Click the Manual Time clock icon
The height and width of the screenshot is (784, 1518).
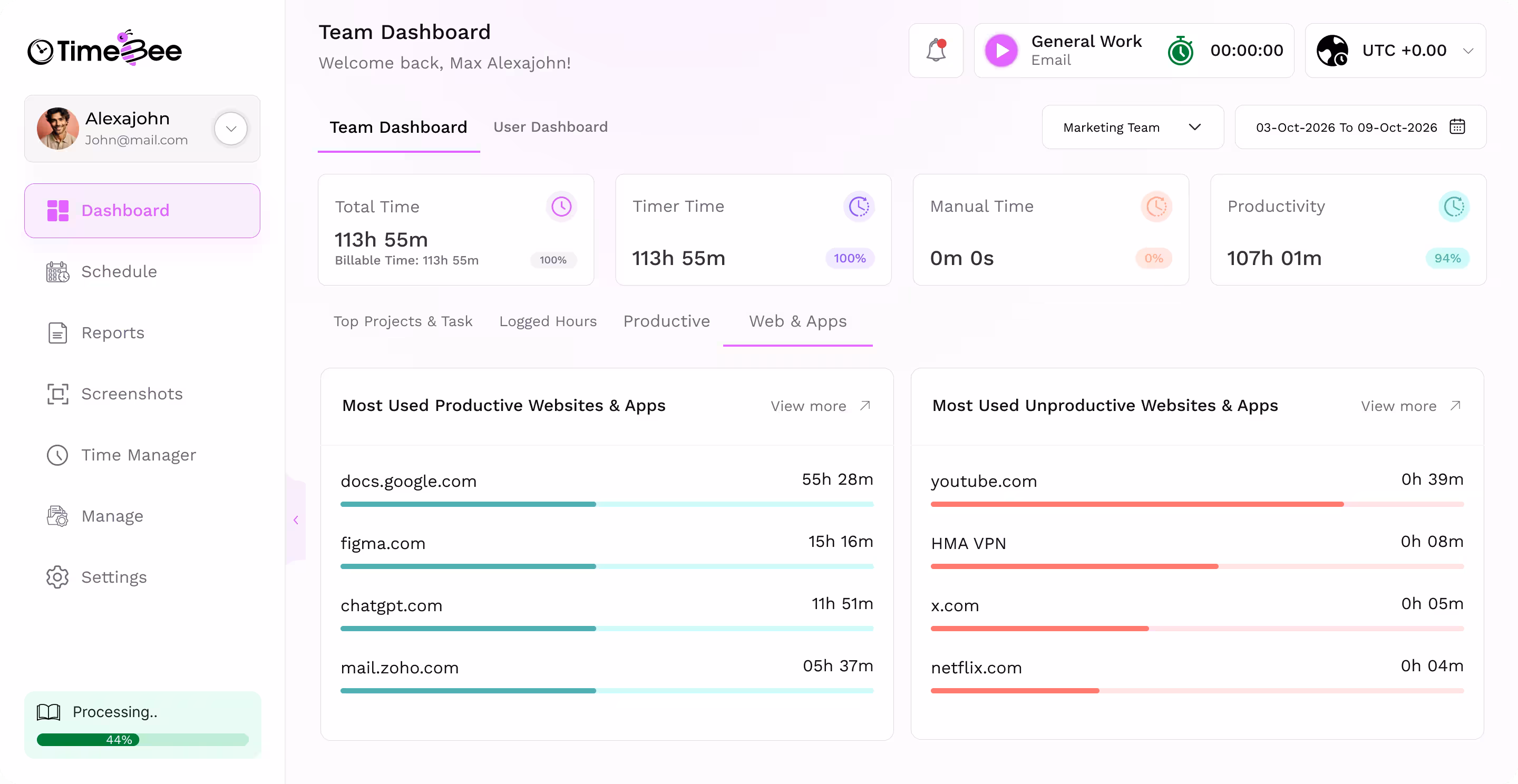click(x=1156, y=207)
